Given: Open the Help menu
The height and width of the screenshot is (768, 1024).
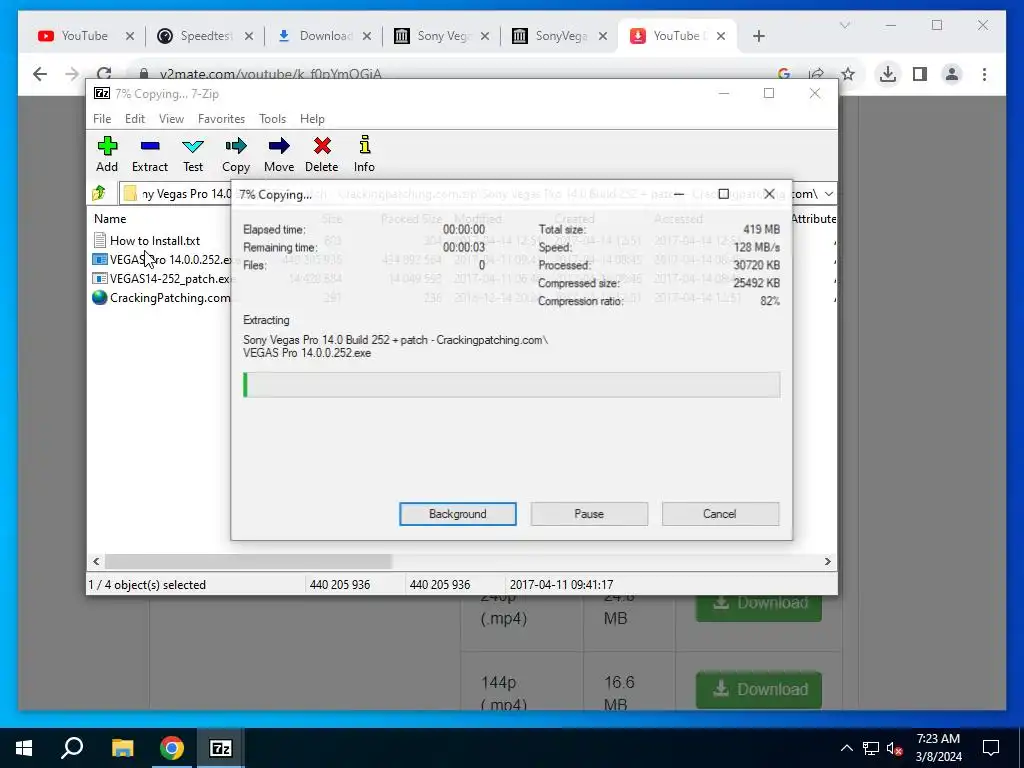Looking at the screenshot, I should [x=312, y=119].
